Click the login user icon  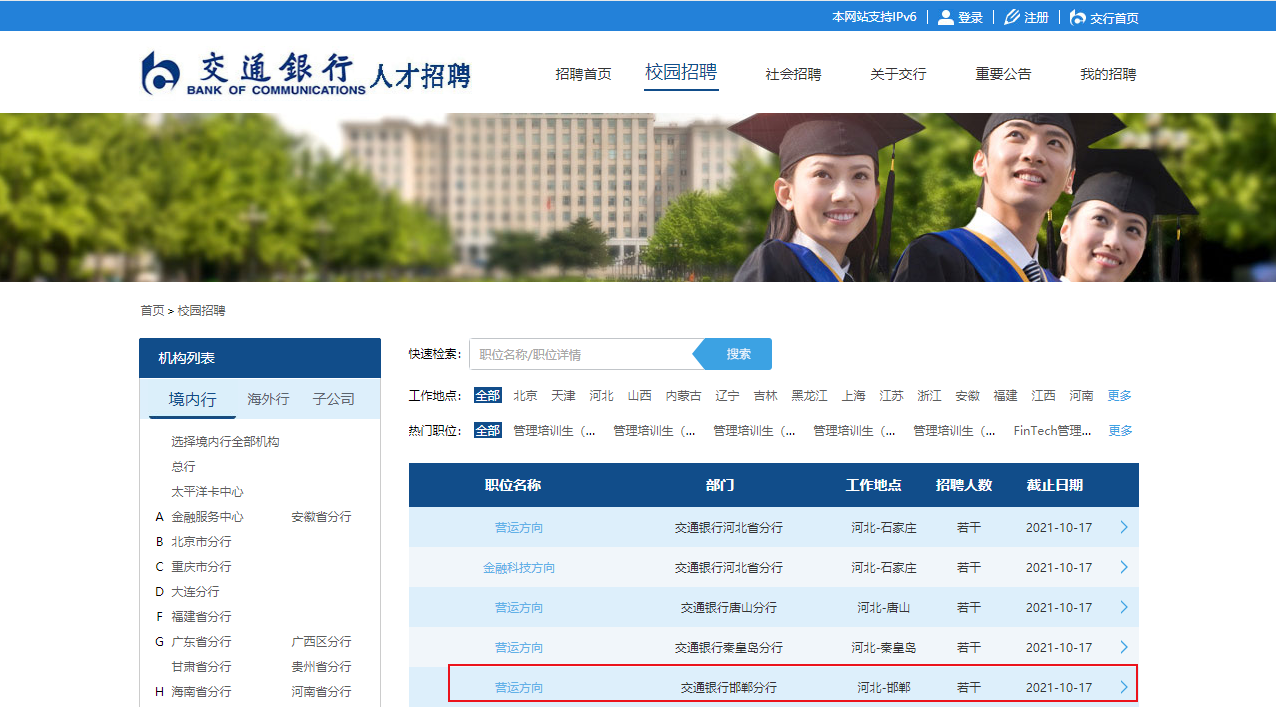click(945, 17)
